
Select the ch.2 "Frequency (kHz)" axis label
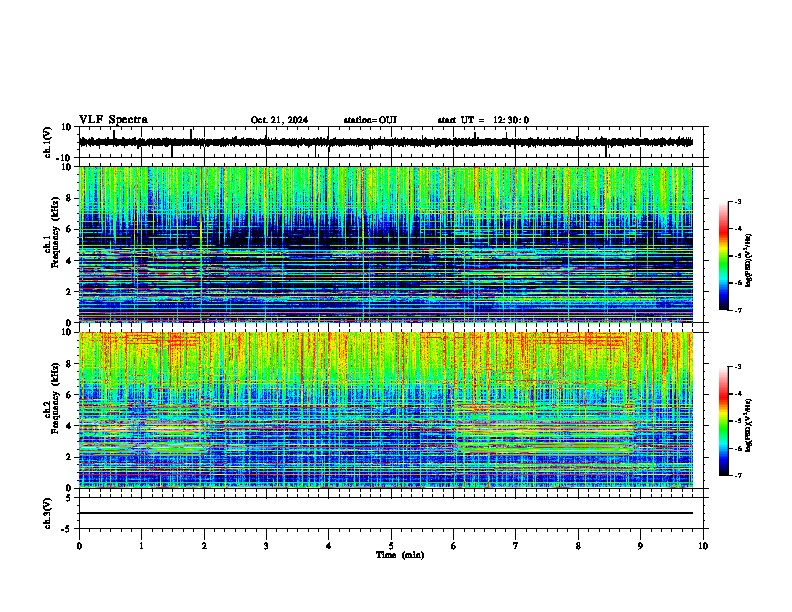(55, 398)
